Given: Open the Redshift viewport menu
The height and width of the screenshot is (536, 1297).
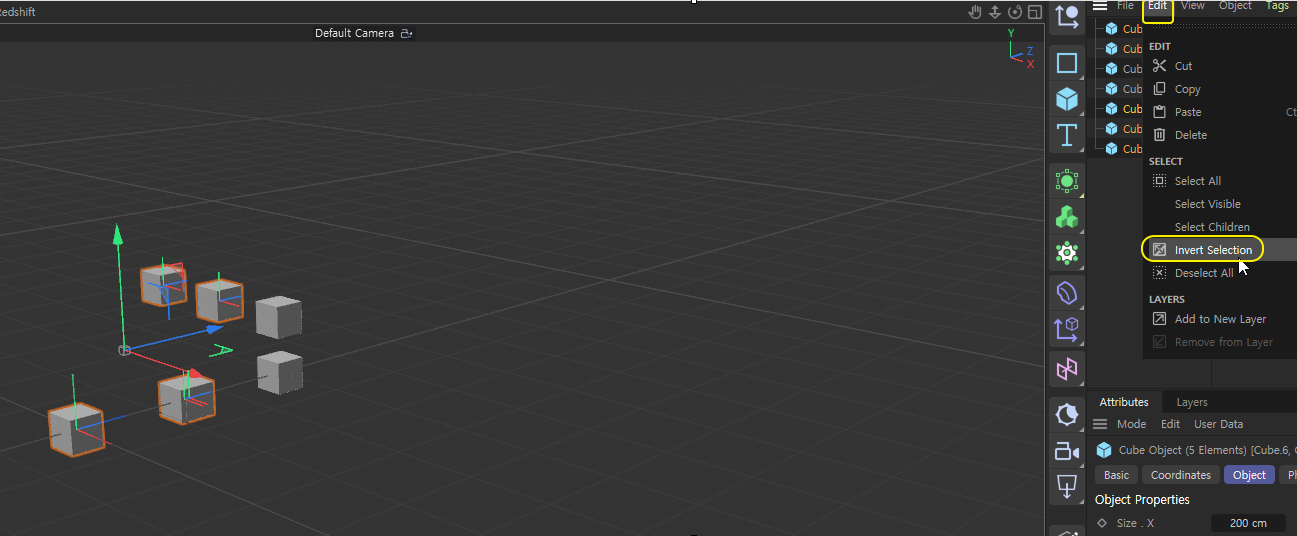Looking at the screenshot, I should click(17, 12).
